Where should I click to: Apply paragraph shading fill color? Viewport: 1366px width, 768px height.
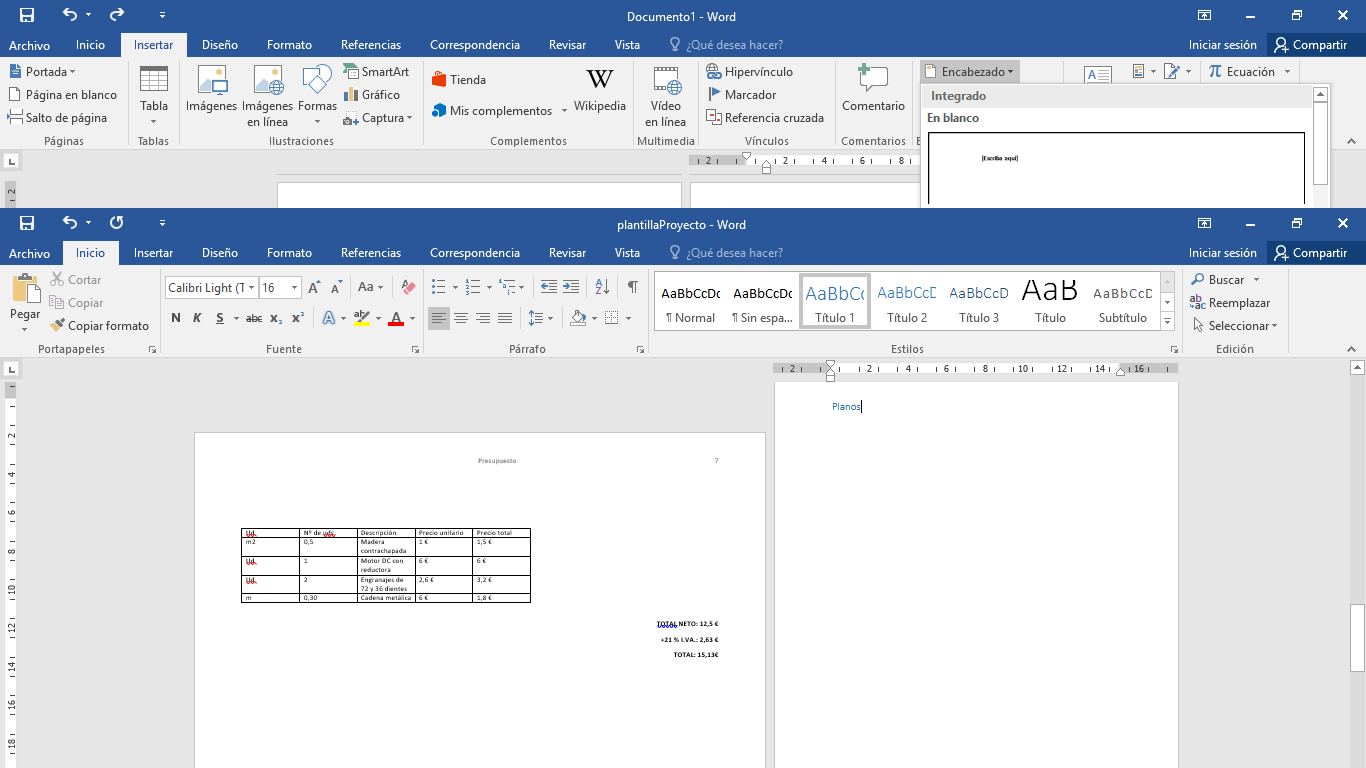(x=578, y=318)
